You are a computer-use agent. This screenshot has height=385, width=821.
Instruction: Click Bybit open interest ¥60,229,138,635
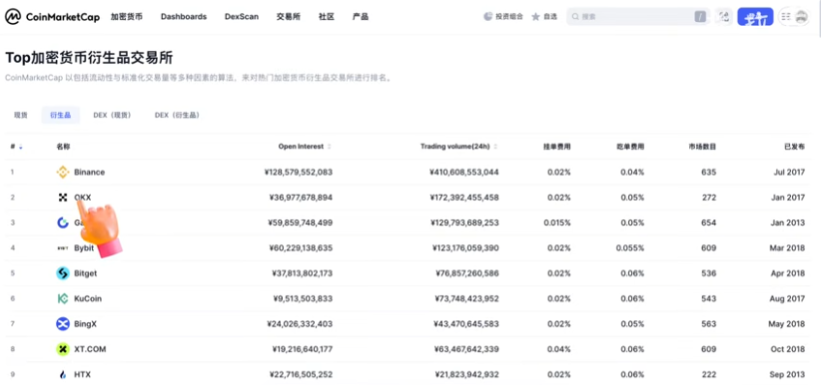[301, 248]
